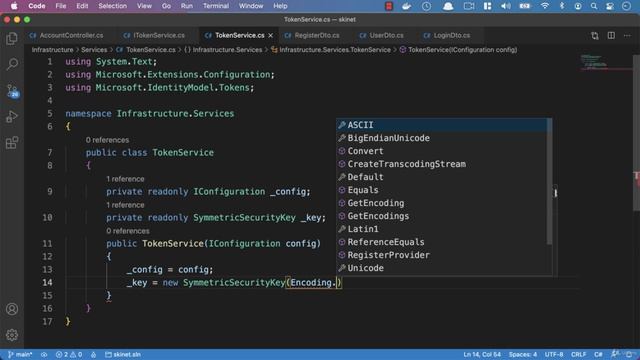Click the skinet.sln project in status bar
The image size is (640, 360).
tap(123, 354)
